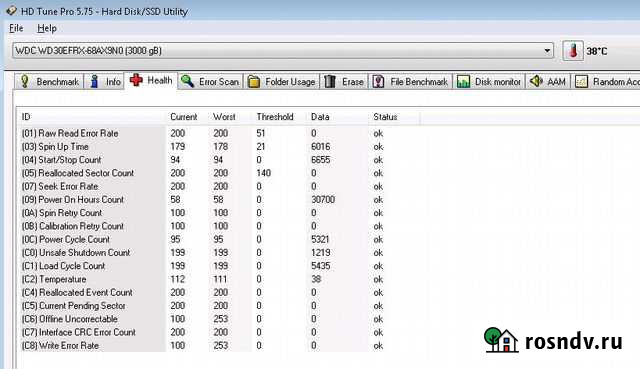Switch to the Disk monitor tab
This screenshot has width=640, height=369.
(x=489, y=82)
